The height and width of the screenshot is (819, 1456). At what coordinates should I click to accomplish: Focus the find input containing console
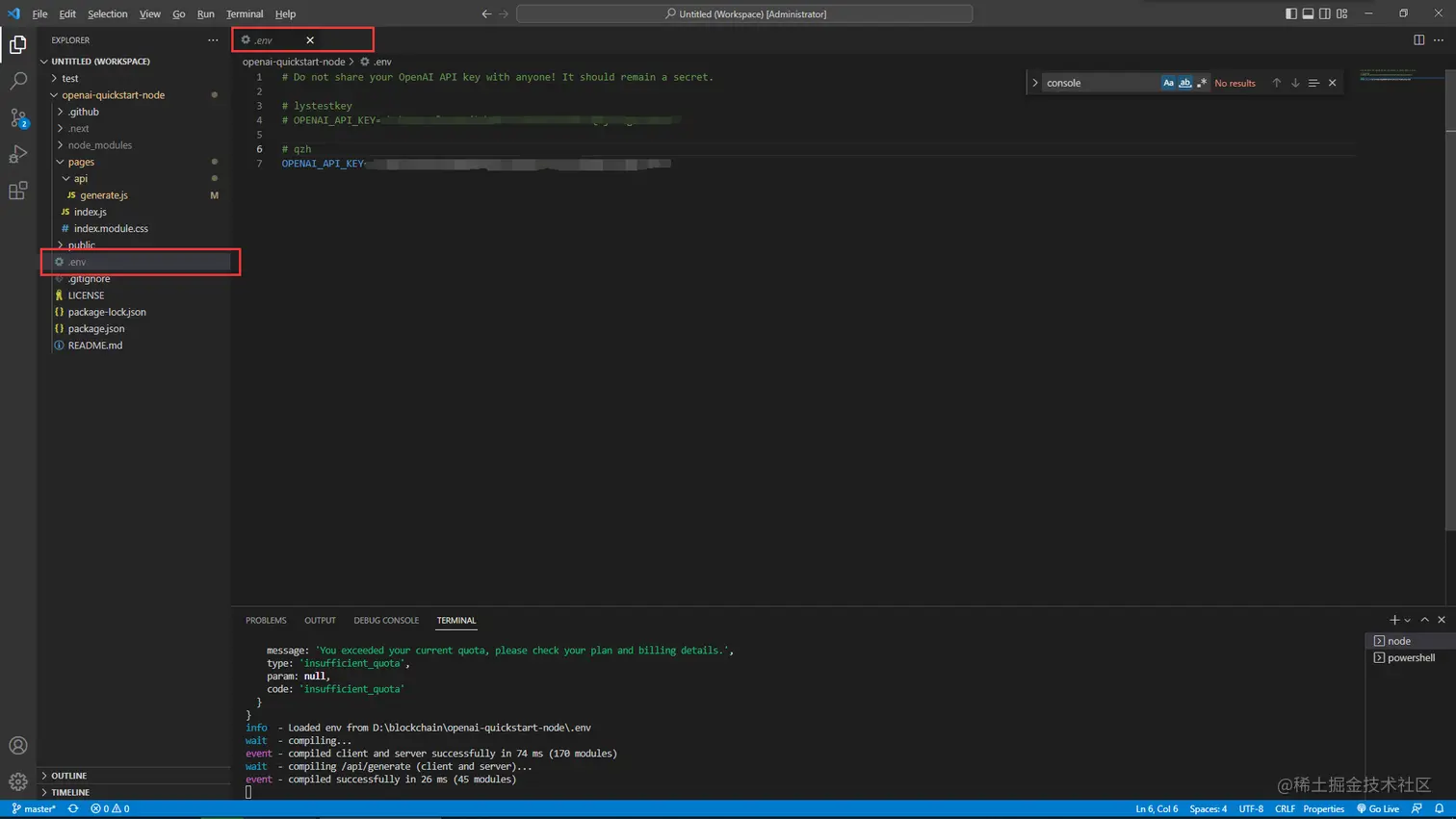pyautogui.click(x=1102, y=83)
